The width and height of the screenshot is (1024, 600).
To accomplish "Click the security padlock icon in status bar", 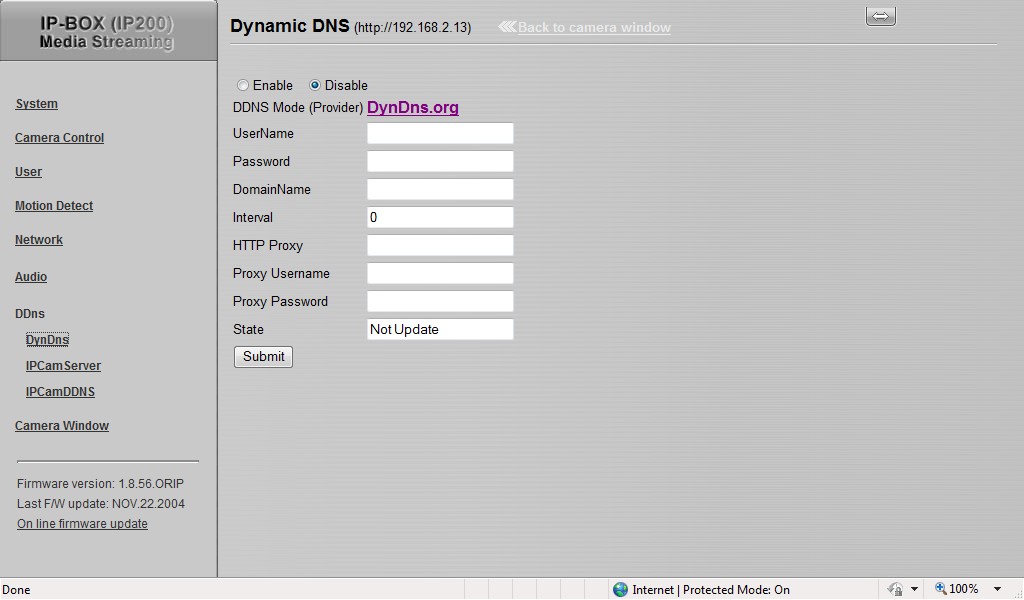I will point(895,590).
